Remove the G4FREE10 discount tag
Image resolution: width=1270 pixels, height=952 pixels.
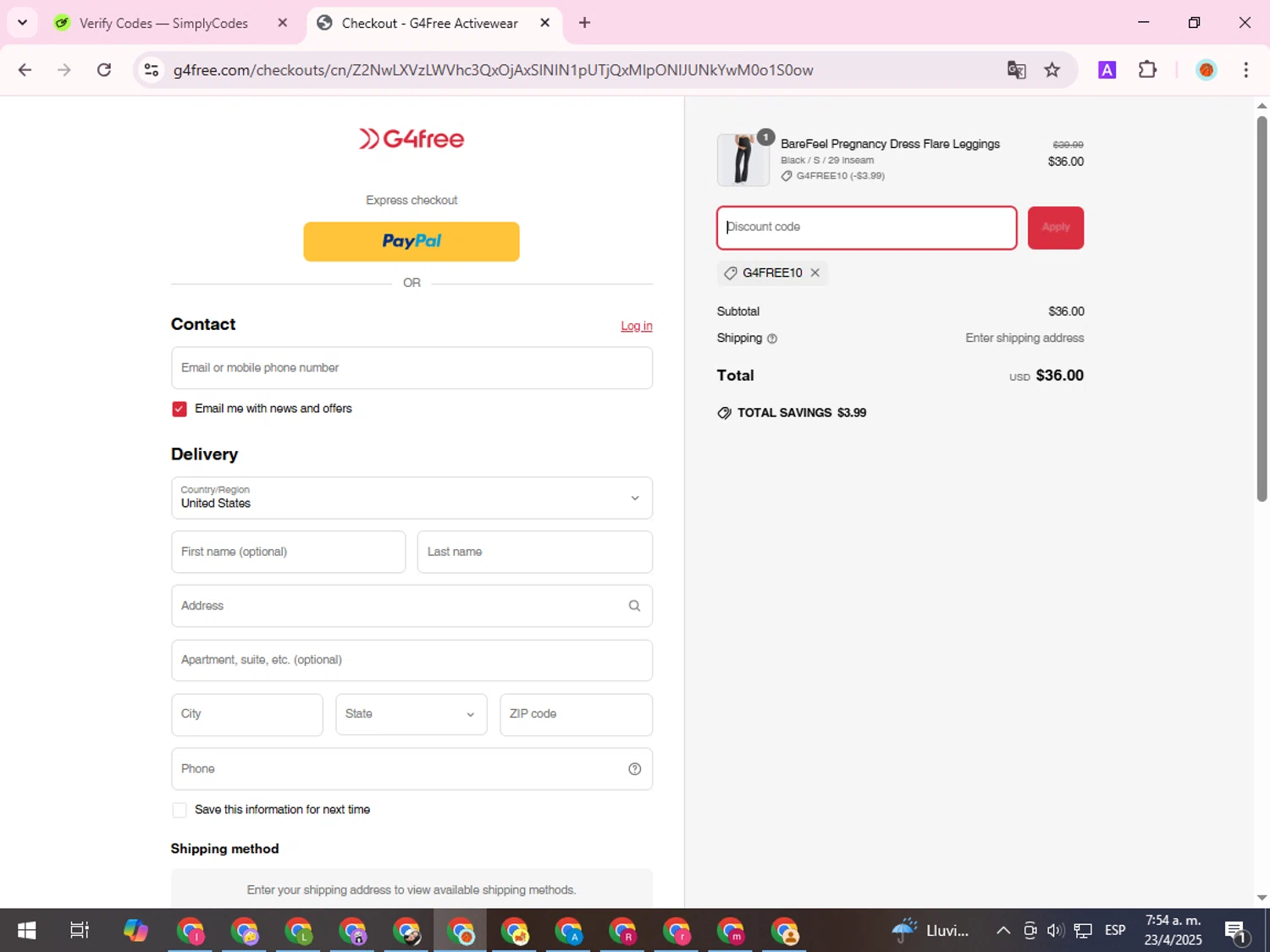tap(814, 272)
